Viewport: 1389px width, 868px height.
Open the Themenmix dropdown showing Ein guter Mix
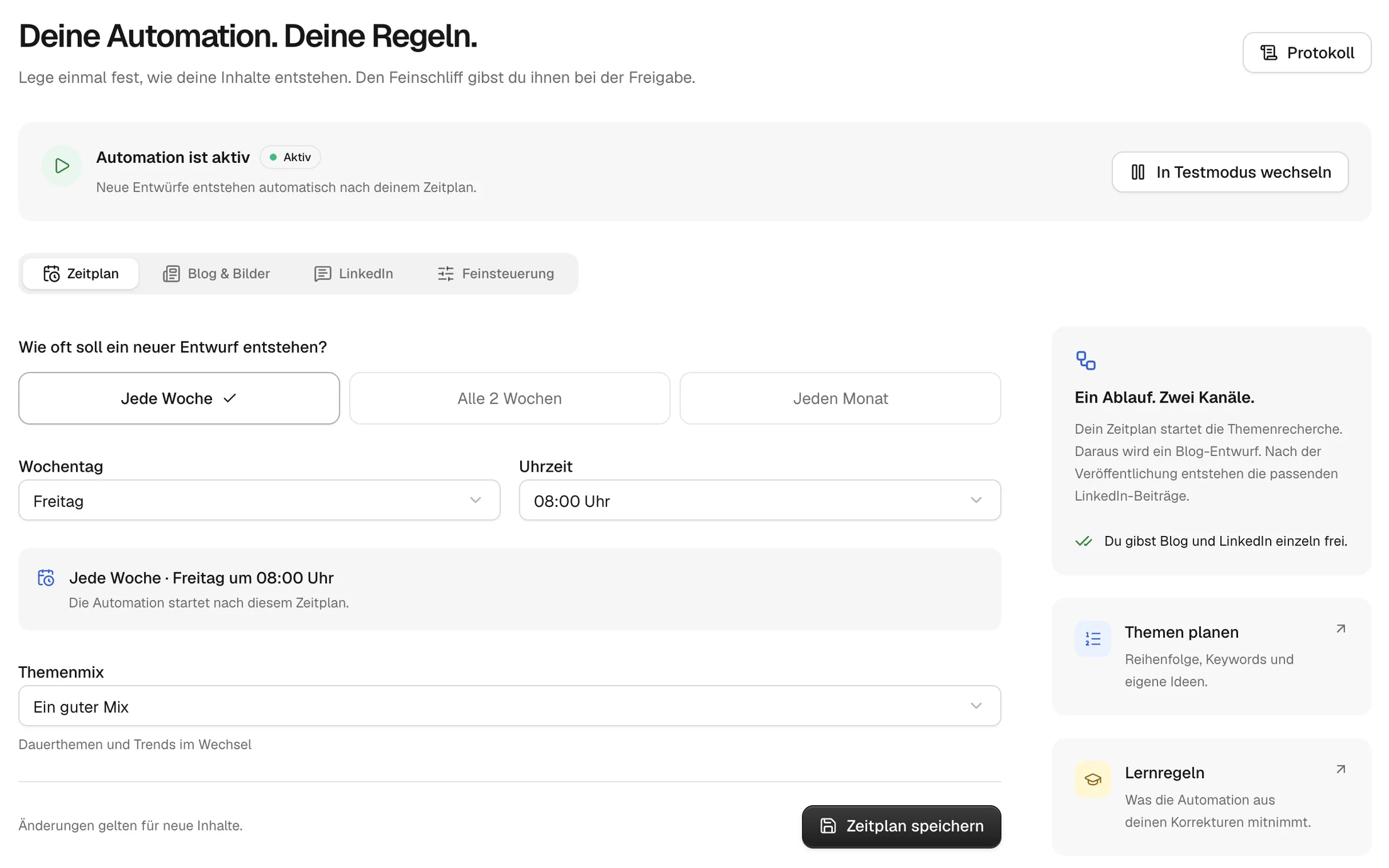pyautogui.click(x=510, y=706)
